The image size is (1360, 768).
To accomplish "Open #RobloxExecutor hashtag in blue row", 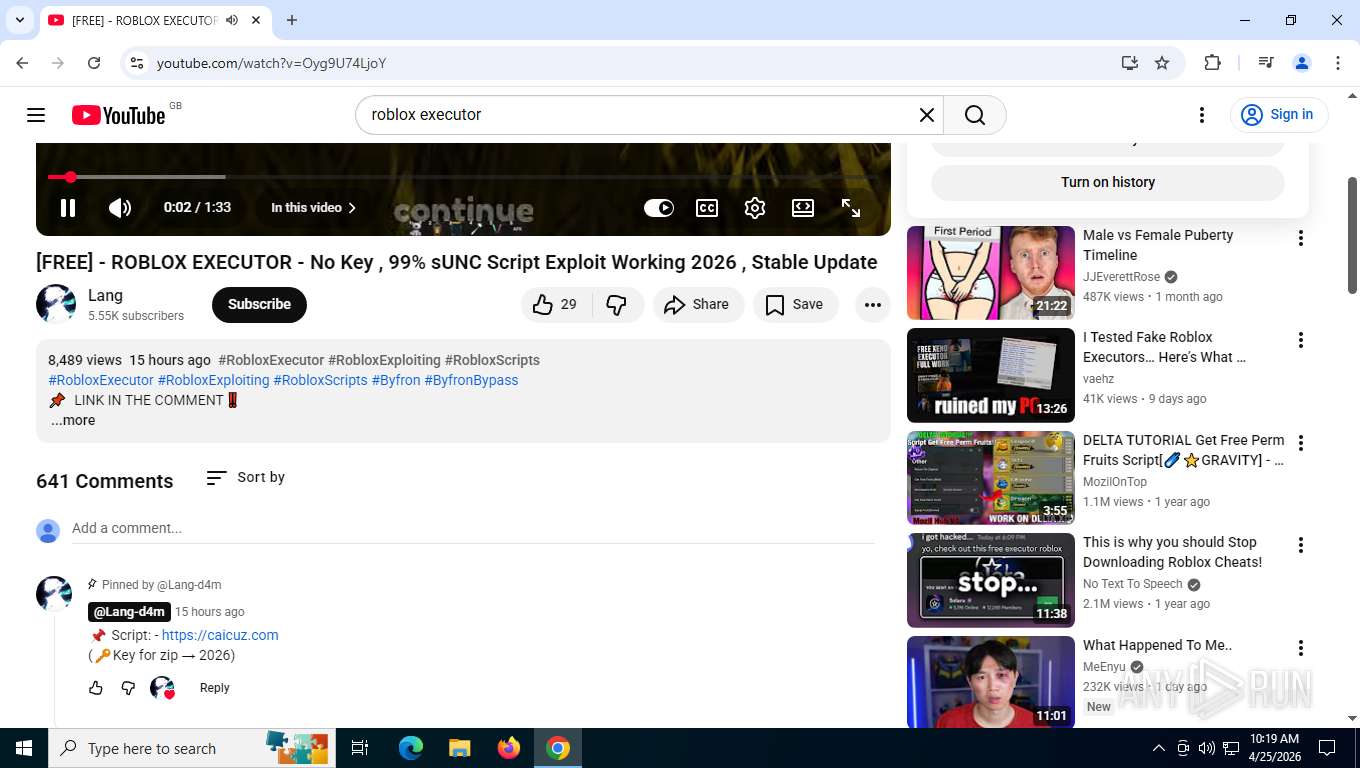I will pos(101,380).
